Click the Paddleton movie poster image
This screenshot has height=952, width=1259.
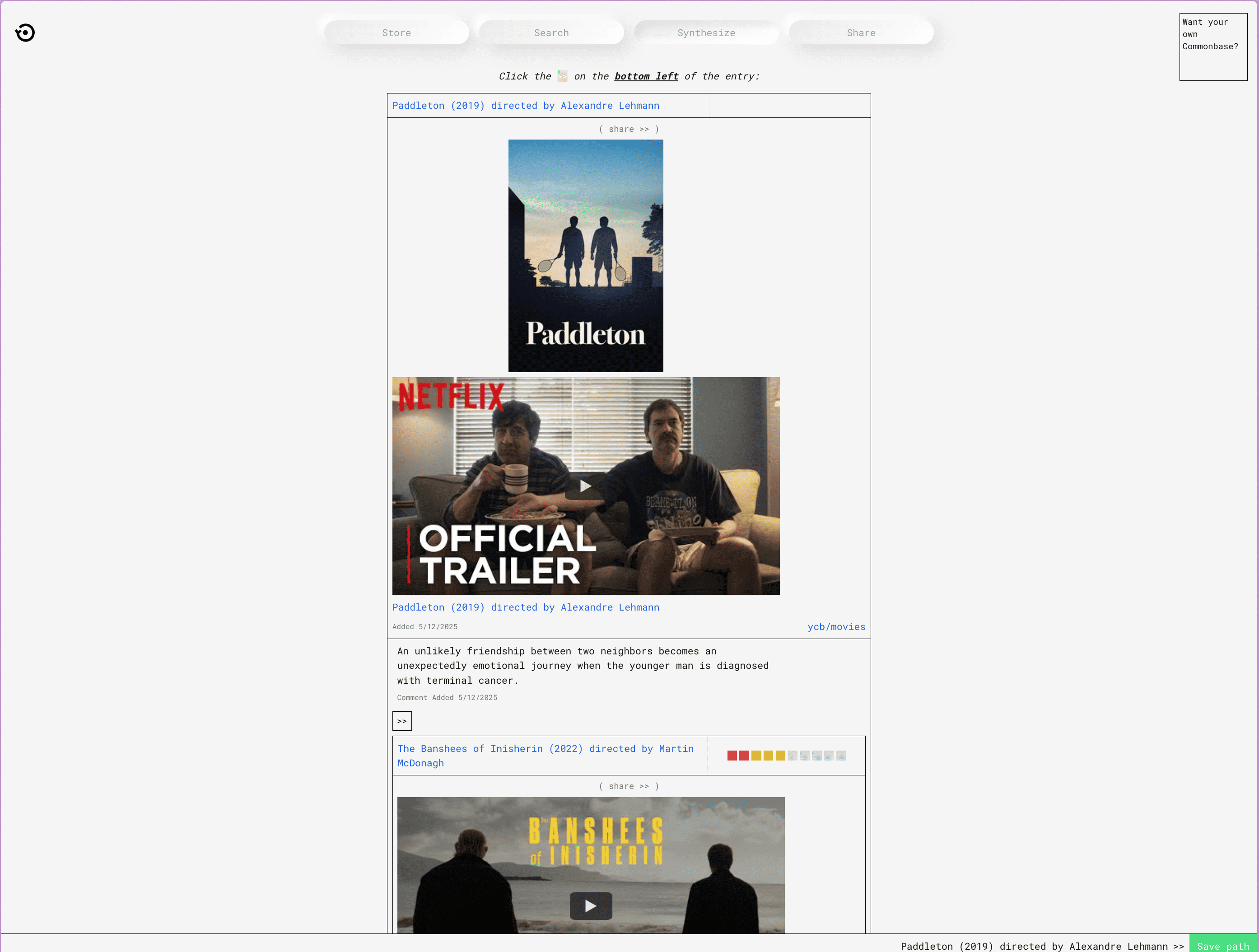click(x=585, y=256)
